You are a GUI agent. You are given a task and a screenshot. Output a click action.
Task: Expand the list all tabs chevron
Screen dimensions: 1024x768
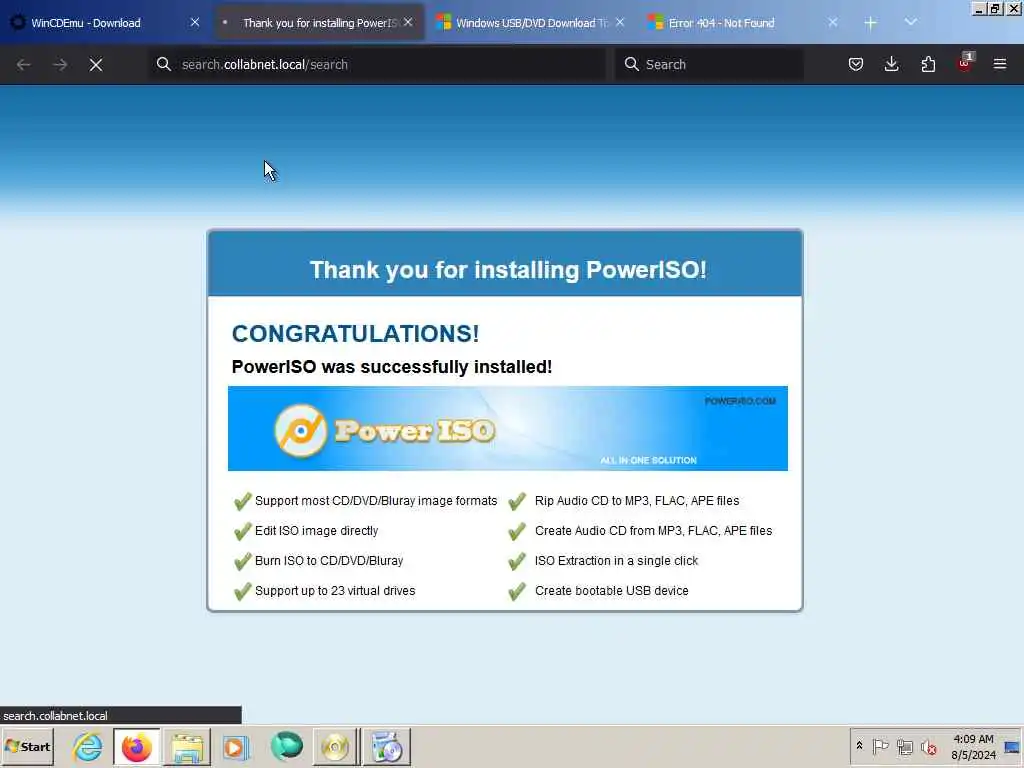pos(910,22)
